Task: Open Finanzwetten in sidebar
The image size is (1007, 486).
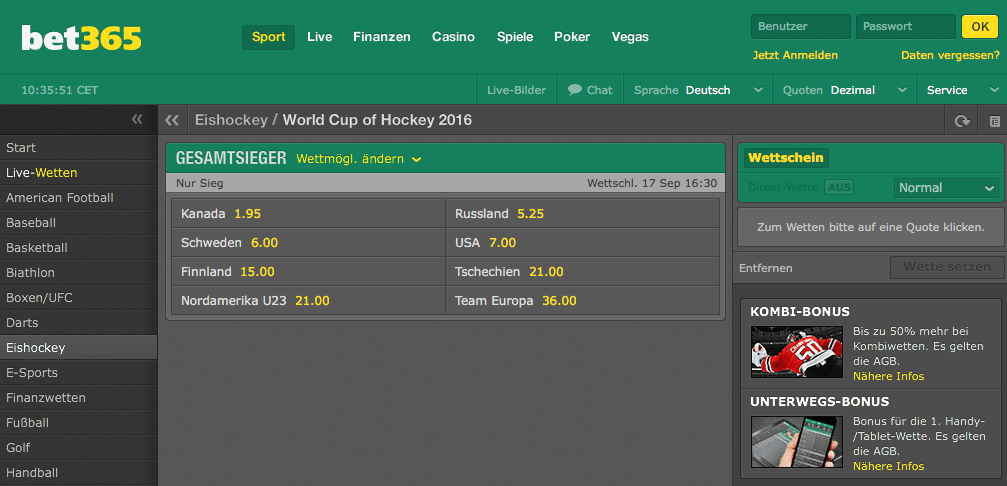Action: coord(78,398)
